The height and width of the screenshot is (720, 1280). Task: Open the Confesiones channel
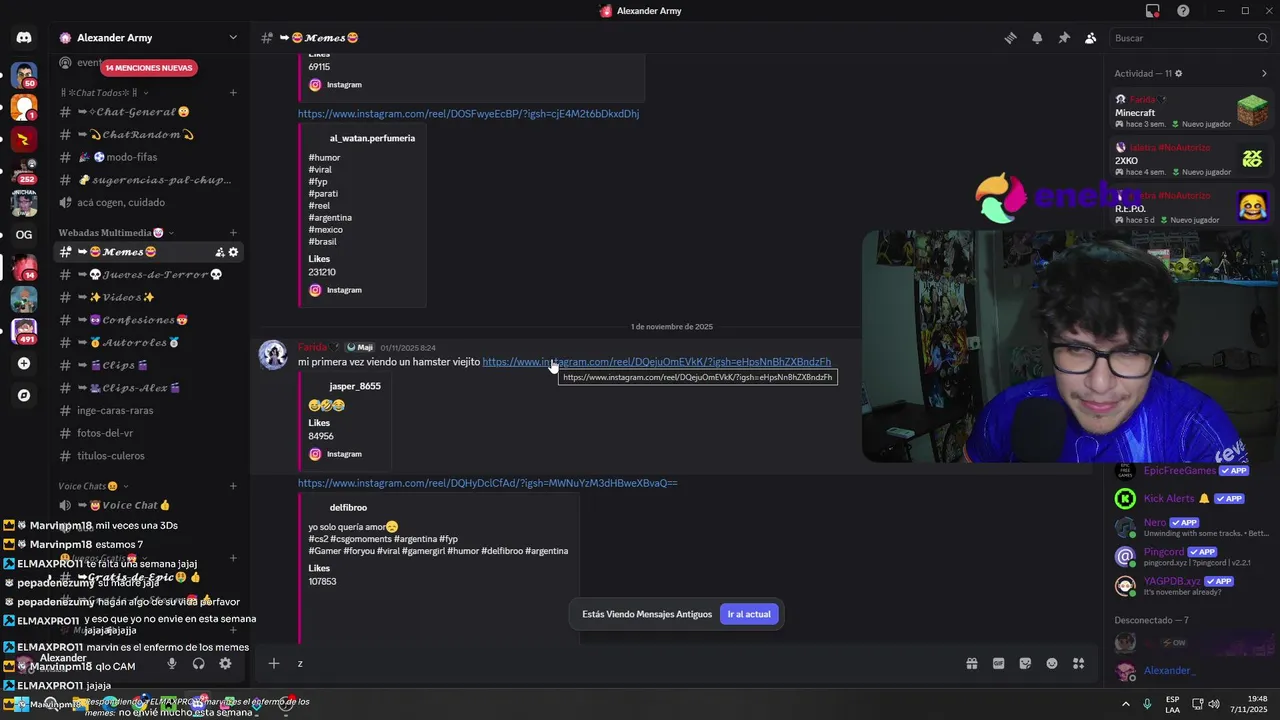[x=149, y=320]
